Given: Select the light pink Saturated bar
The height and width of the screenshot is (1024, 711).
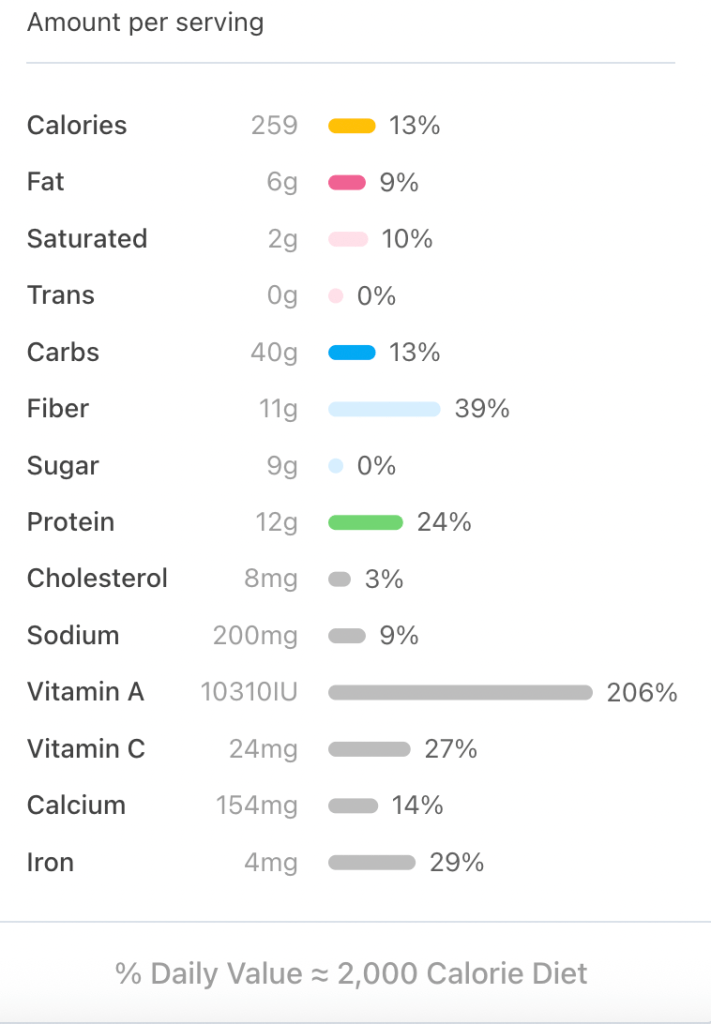Looking at the screenshot, I should (x=348, y=239).
